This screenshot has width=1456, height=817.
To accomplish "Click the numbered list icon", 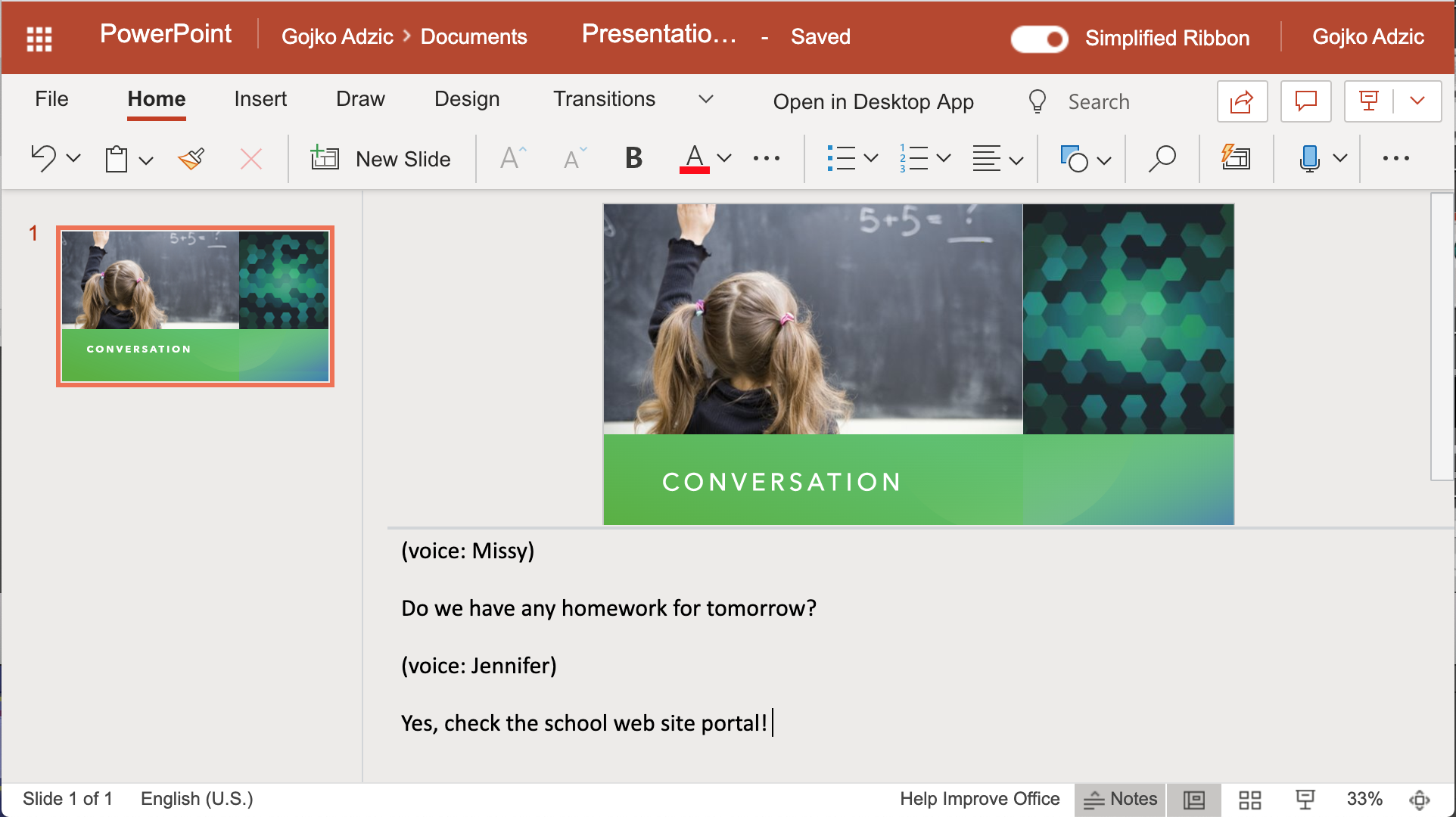I will (913, 158).
